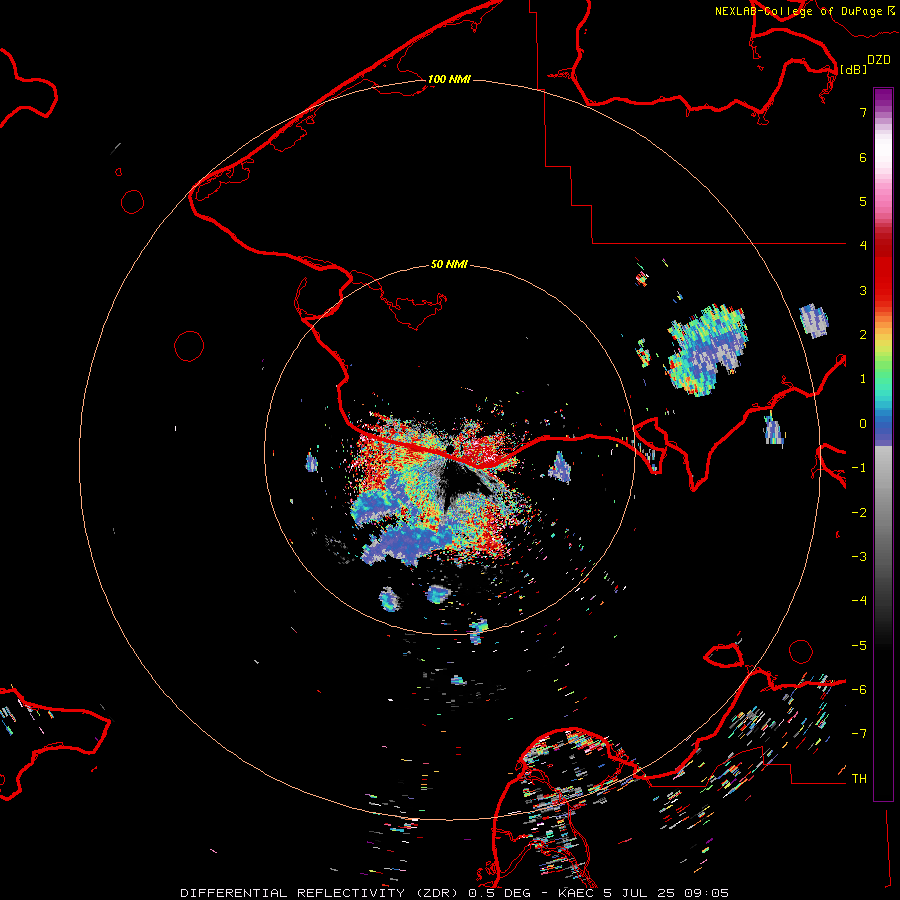Click the 4 value on color scale
The height and width of the screenshot is (900, 900).
pos(863,245)
